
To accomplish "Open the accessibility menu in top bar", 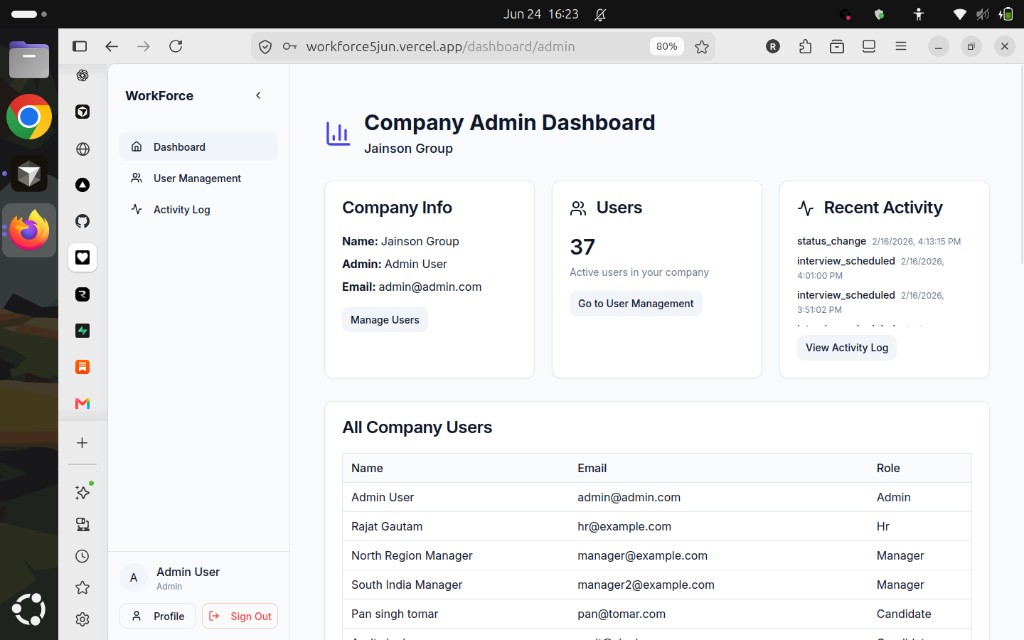I will coord(919,14).
